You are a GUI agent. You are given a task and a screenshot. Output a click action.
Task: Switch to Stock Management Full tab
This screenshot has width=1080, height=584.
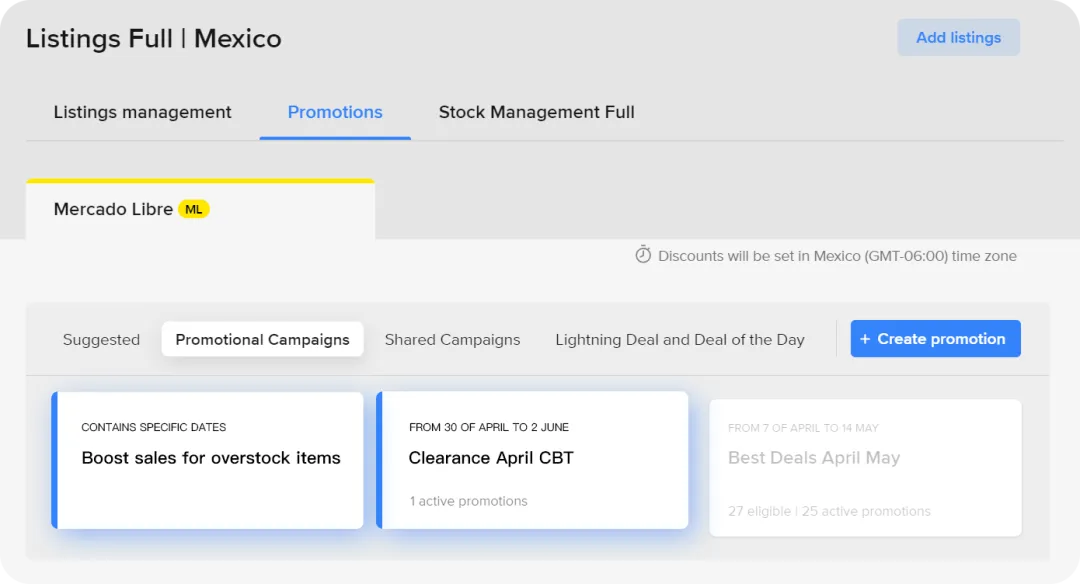(x=537, y=112)
